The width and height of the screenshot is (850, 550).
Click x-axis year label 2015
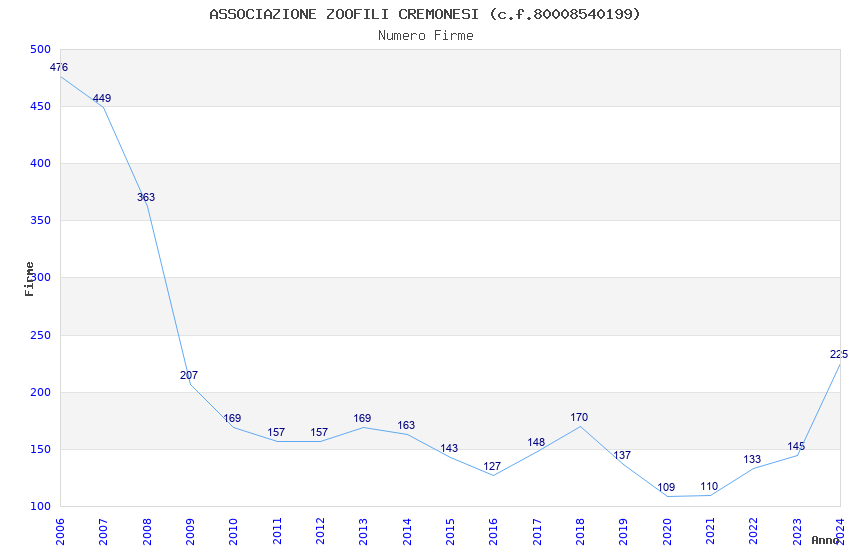(x=450, y=532)
